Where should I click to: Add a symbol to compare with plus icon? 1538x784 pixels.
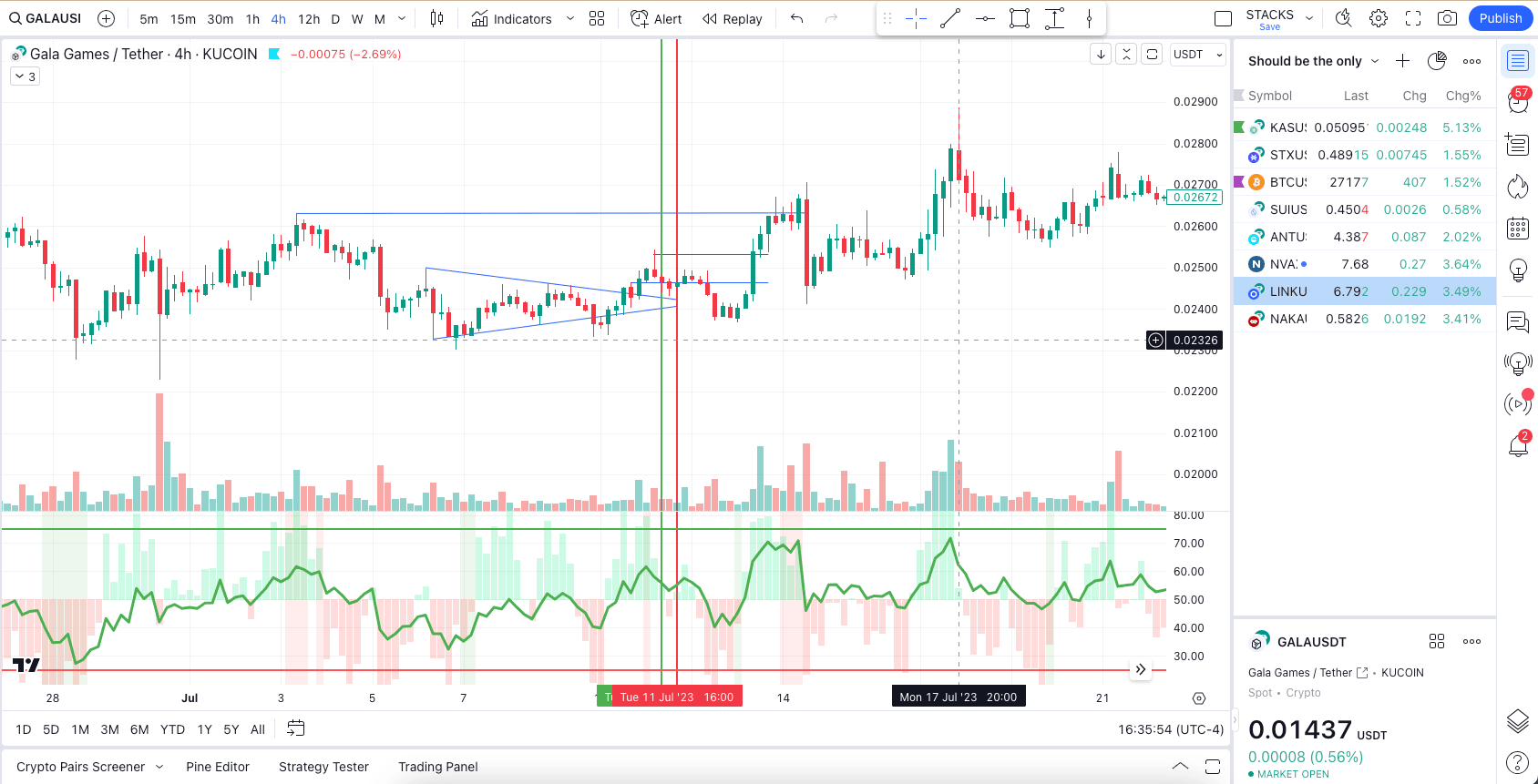tap(106, 18)
